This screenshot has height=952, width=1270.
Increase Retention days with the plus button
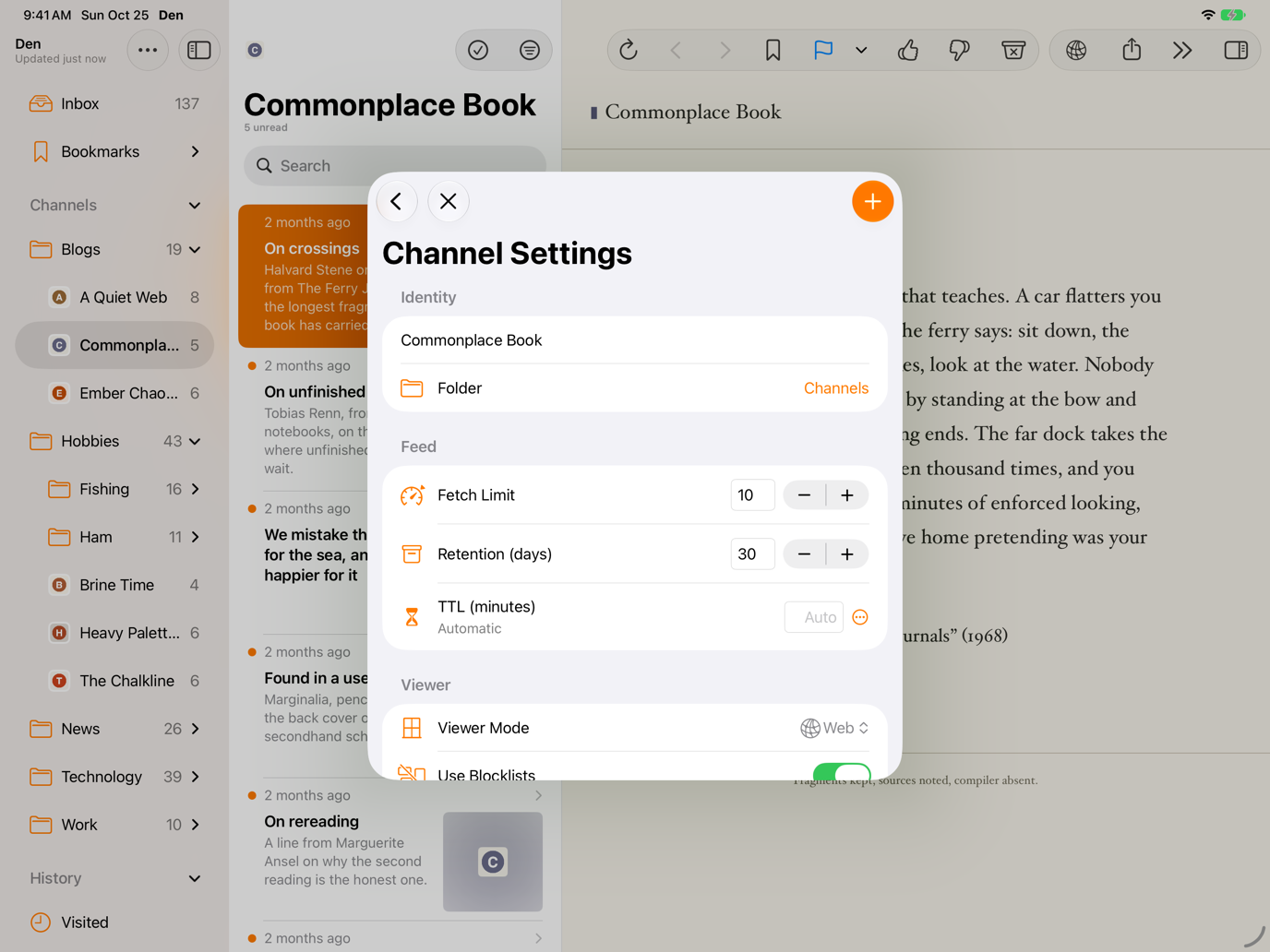pos(847,554)
